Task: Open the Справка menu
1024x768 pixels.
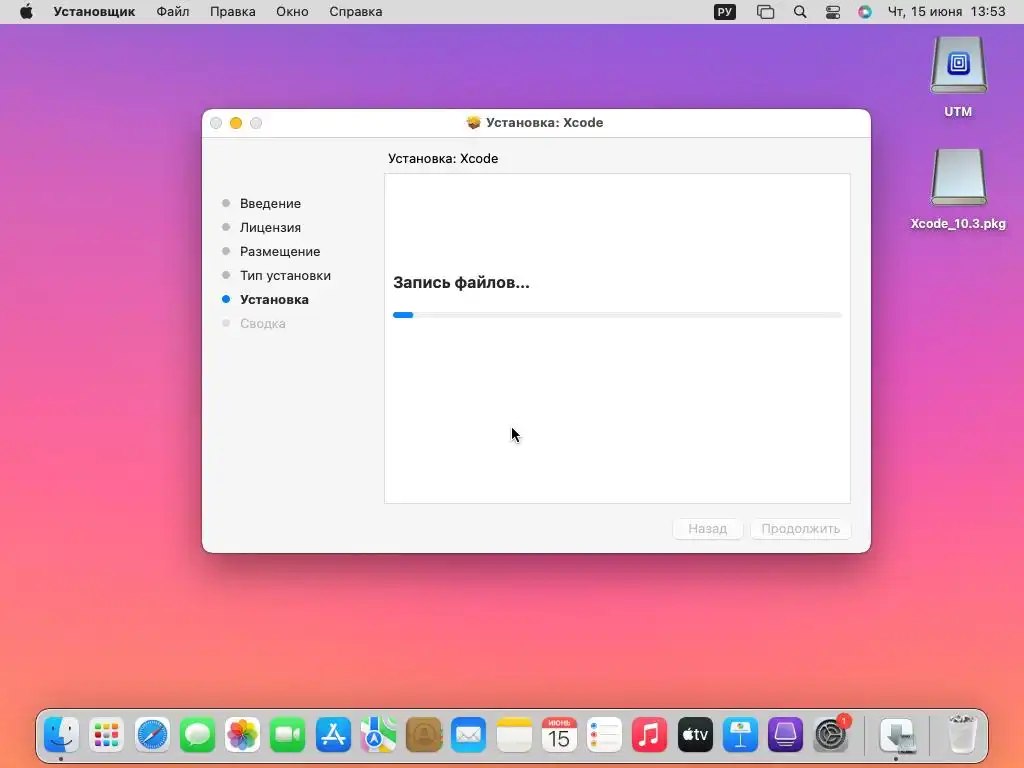Action: pyautogui.click(x=355, y=12)
